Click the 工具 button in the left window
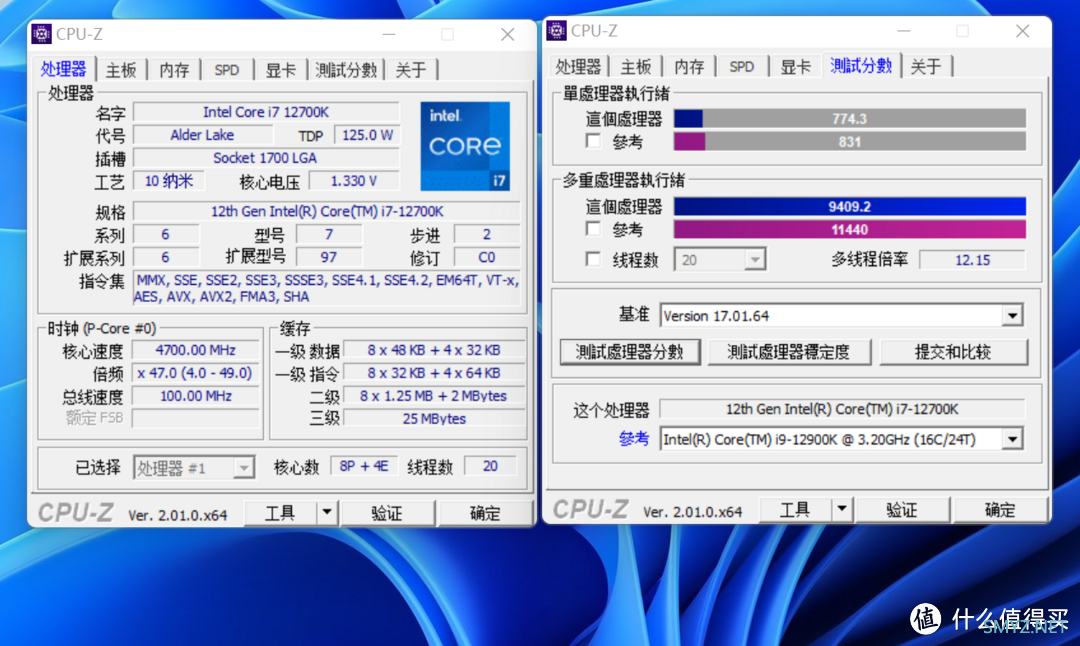The height and width of the screenshot is (646, 1080). 280,512
